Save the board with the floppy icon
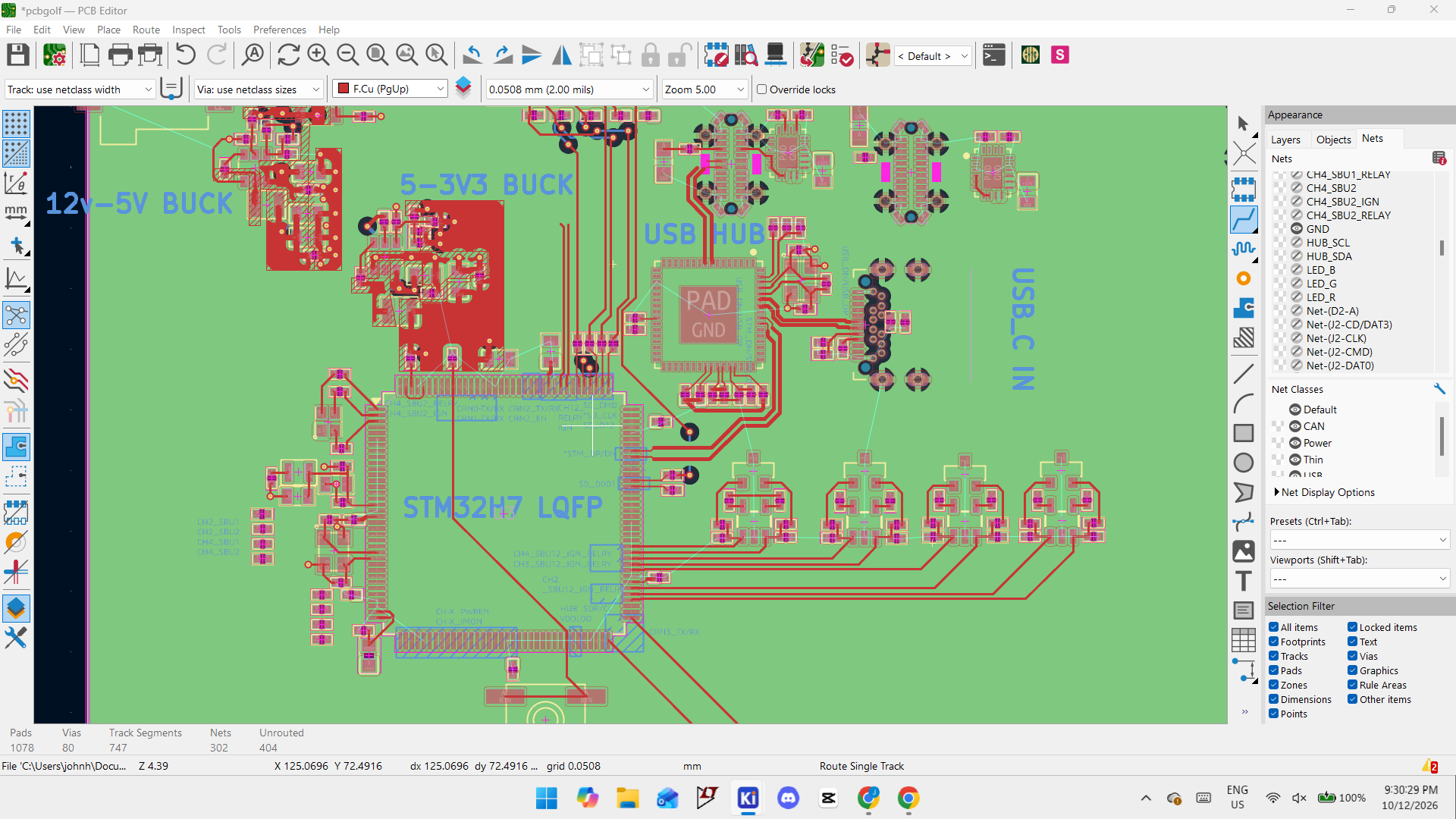The height and width of the screenshot is (819, 1456). 18,55
